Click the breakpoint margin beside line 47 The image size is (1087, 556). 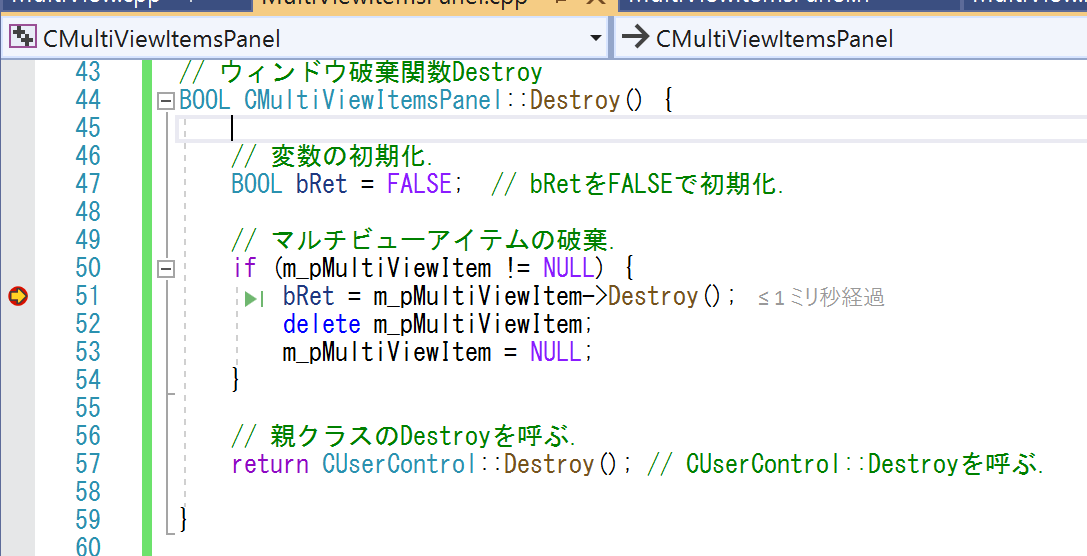pos(18,184)
